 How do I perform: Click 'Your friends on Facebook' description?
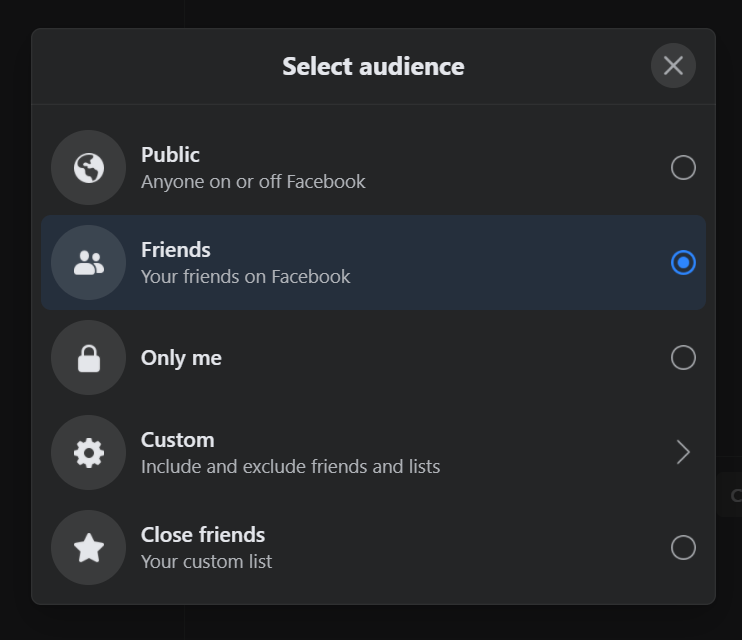[245, 277]
